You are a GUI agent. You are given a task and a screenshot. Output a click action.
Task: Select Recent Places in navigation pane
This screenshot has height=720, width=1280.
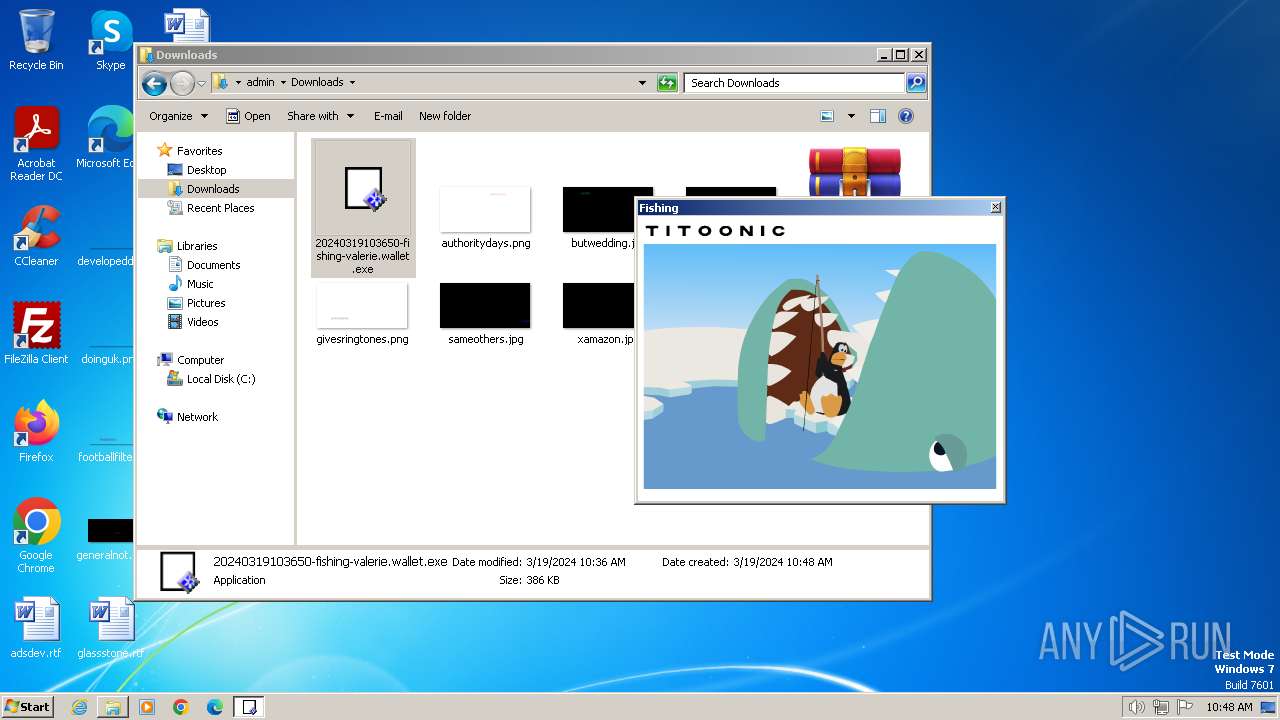tap(220, 208)
